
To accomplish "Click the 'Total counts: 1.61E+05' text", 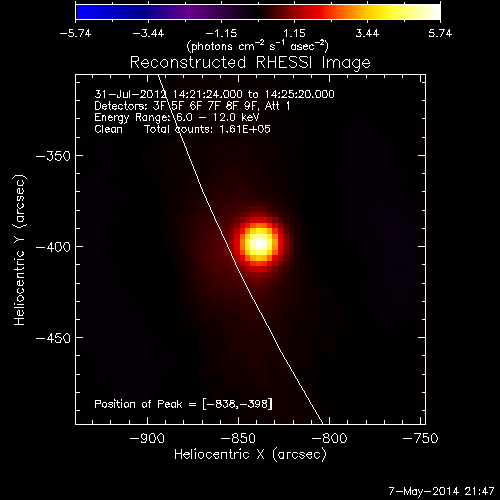I will point(207,129).
